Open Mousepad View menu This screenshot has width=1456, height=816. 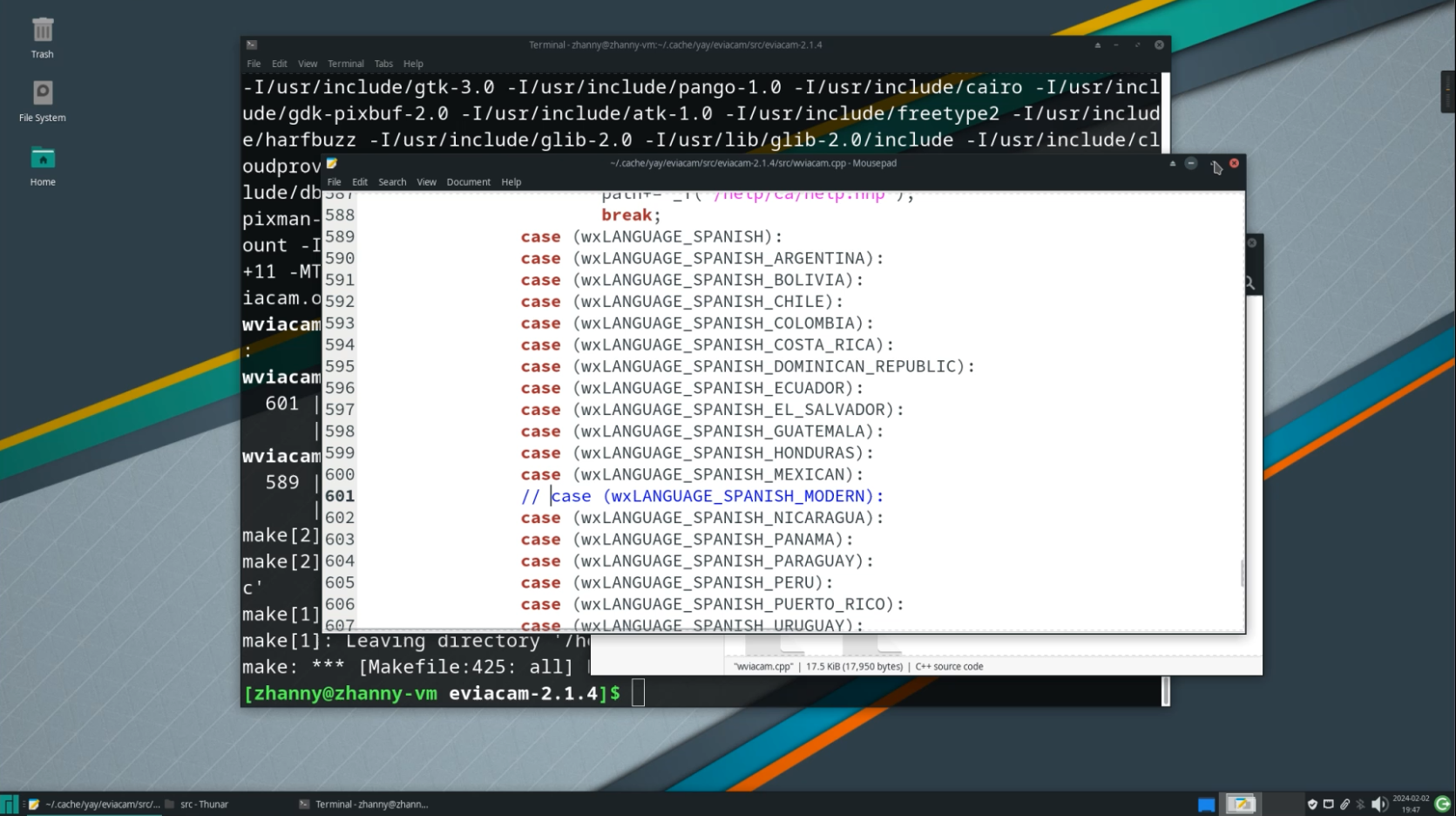[x=426, y=182]
